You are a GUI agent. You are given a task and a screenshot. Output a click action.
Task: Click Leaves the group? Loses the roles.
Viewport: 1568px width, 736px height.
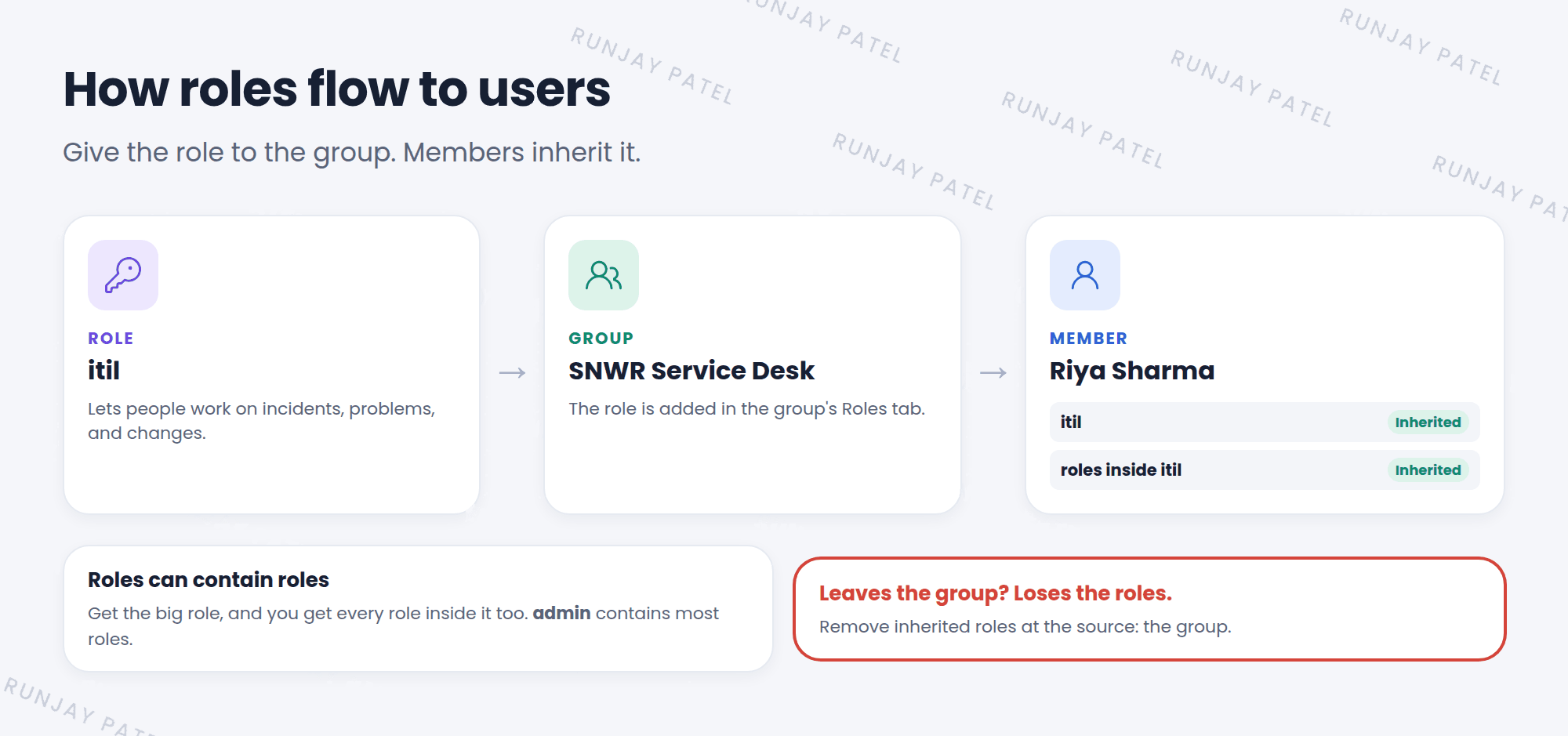(996, 593)
